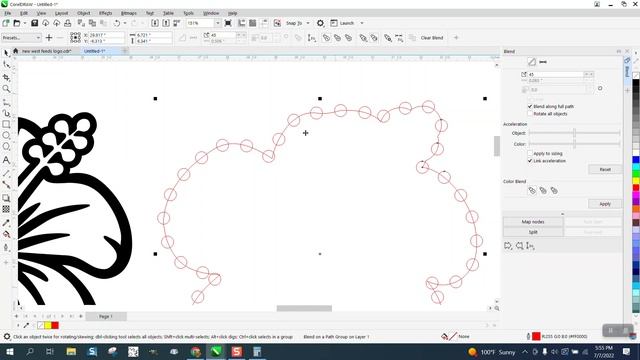
Task: Adjust the Object acceleration slider
Action: (574, 133)
